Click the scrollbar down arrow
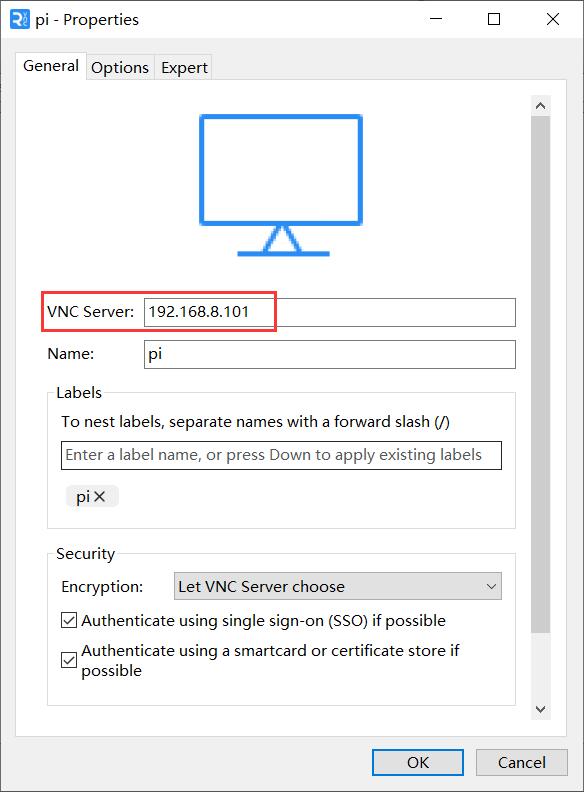 click(541, 709)
